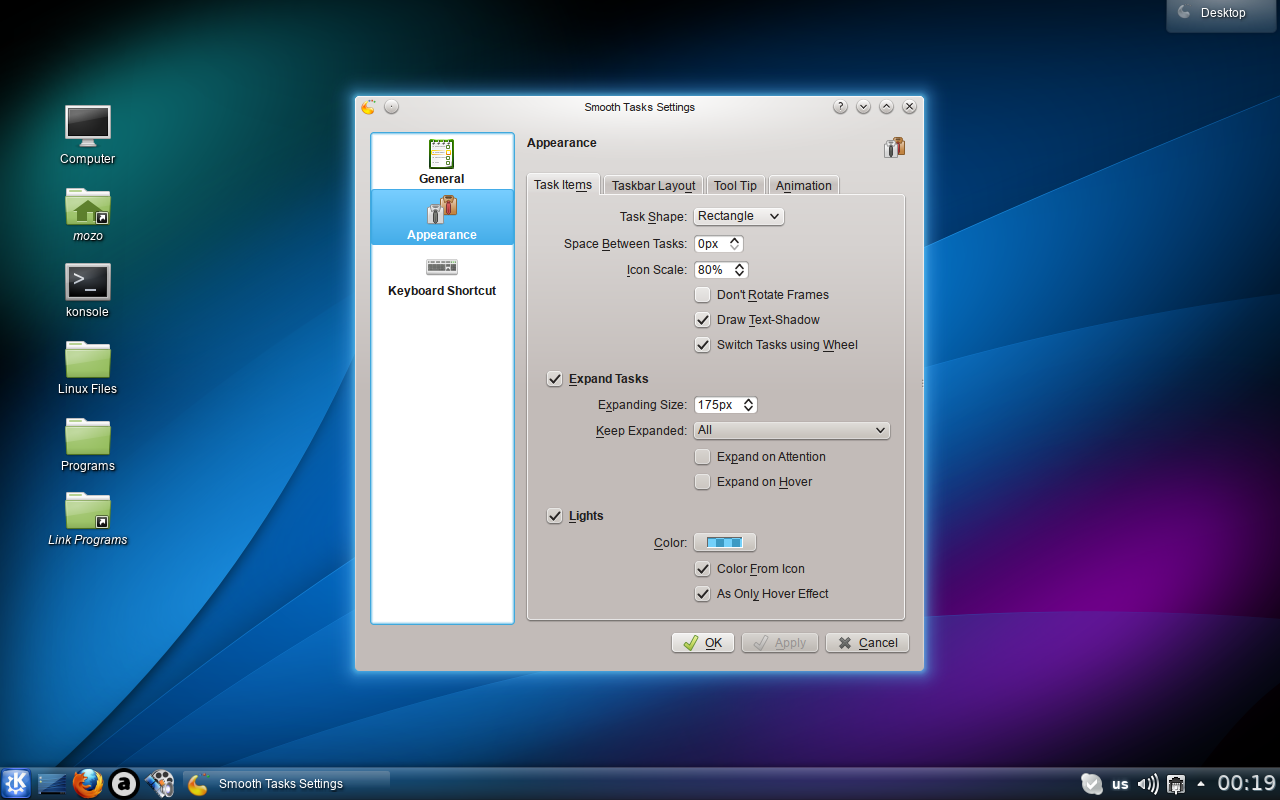The image size is (1280, 800).
Task: Enable the Don't Rotate Frames checkbox
Action: pyautogui.click(x=703, y=295)
